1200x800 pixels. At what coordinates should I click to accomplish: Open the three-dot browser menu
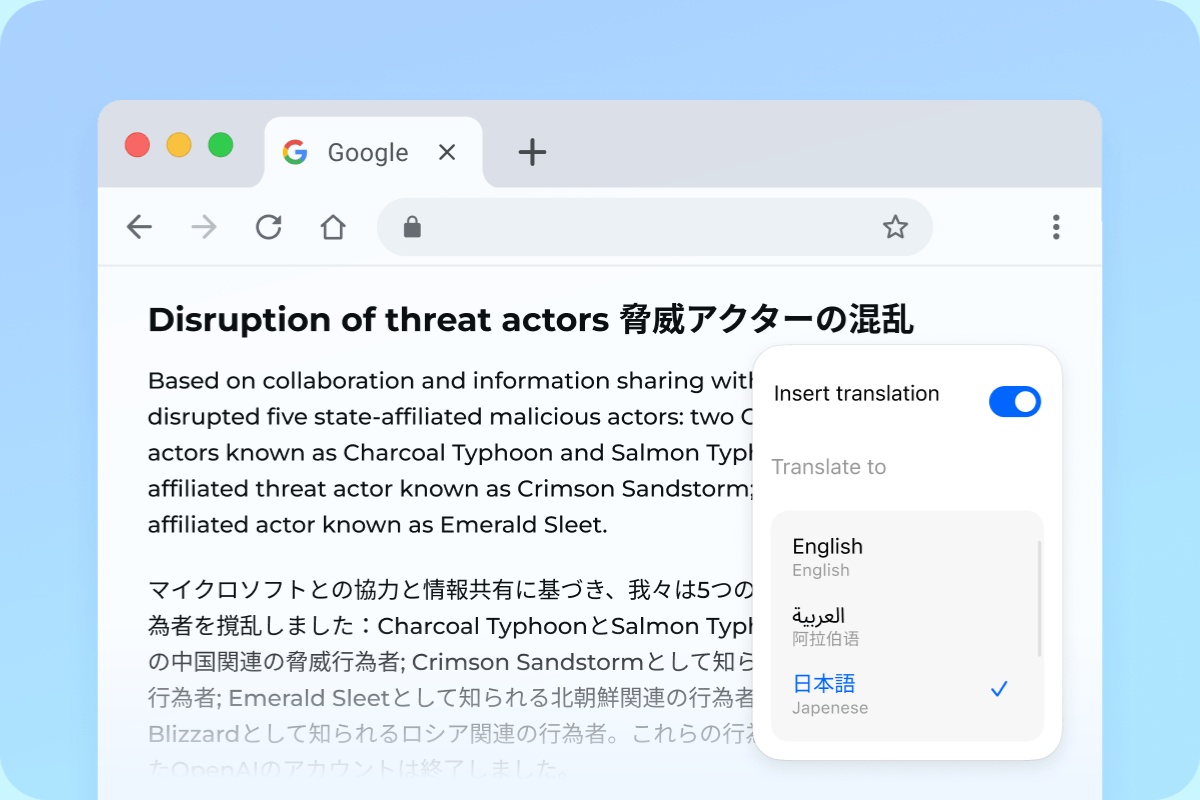(1056, 227)
